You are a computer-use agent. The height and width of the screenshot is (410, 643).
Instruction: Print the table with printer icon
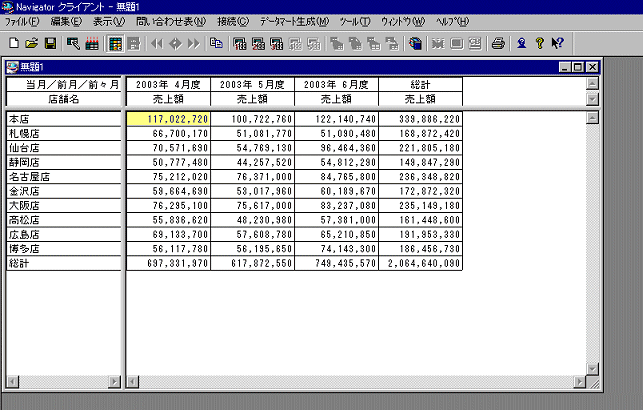click(498, 43)
